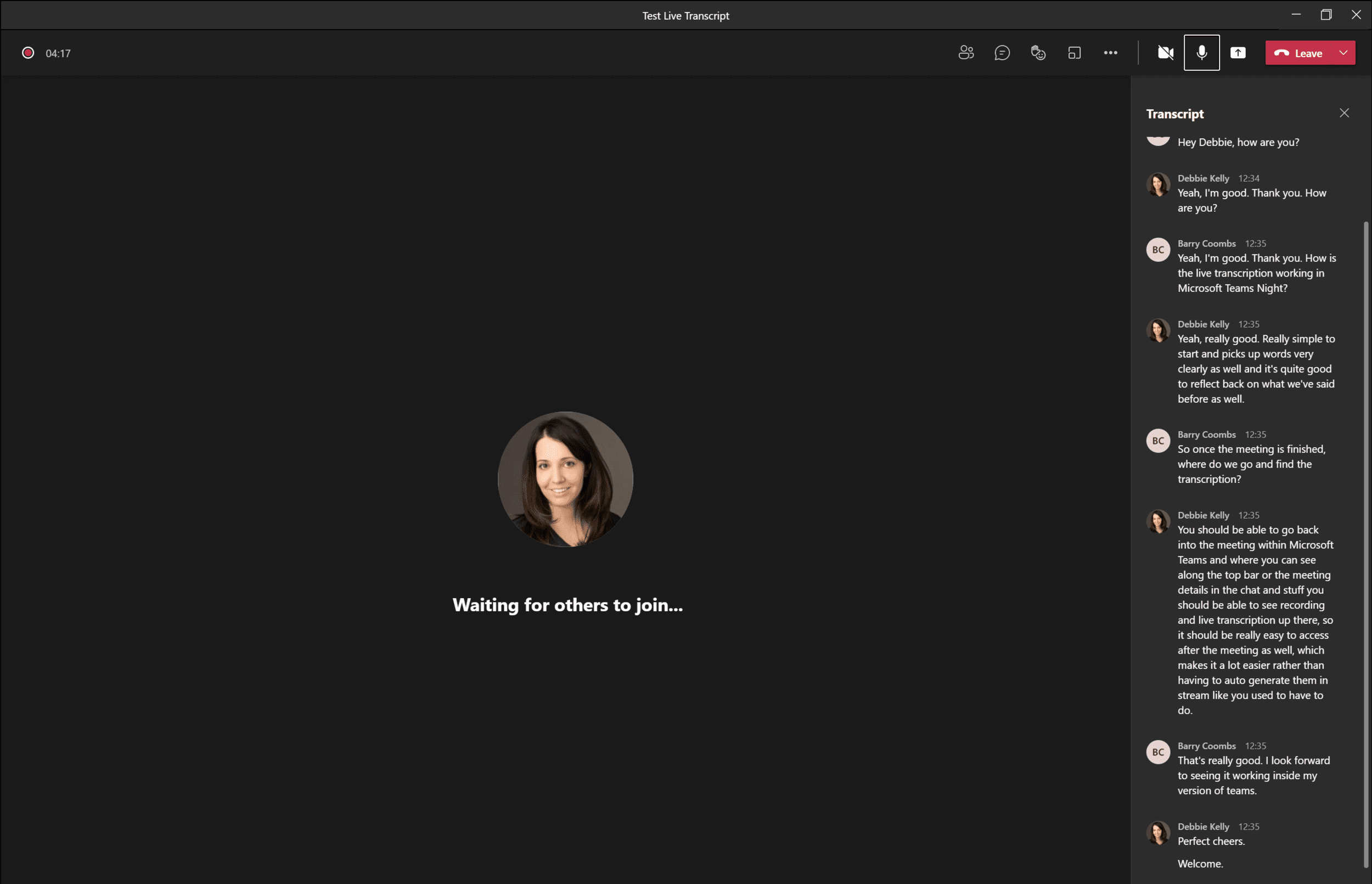Select the Transcript panel header
This screenshot has height=884, width=1372.
[x=1174, y=114]
